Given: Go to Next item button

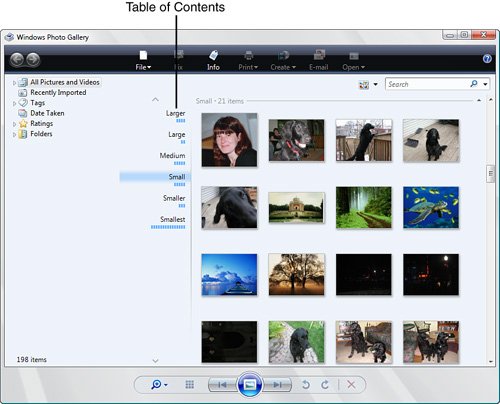Looking at the screenshot, I should pos(277,385).
